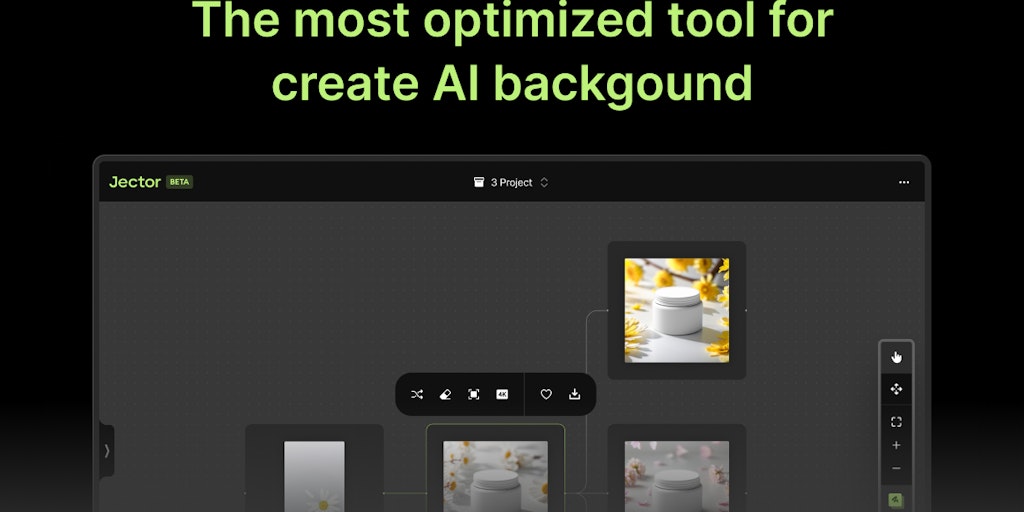Click the green icon below zoom controls

point(896,499)
